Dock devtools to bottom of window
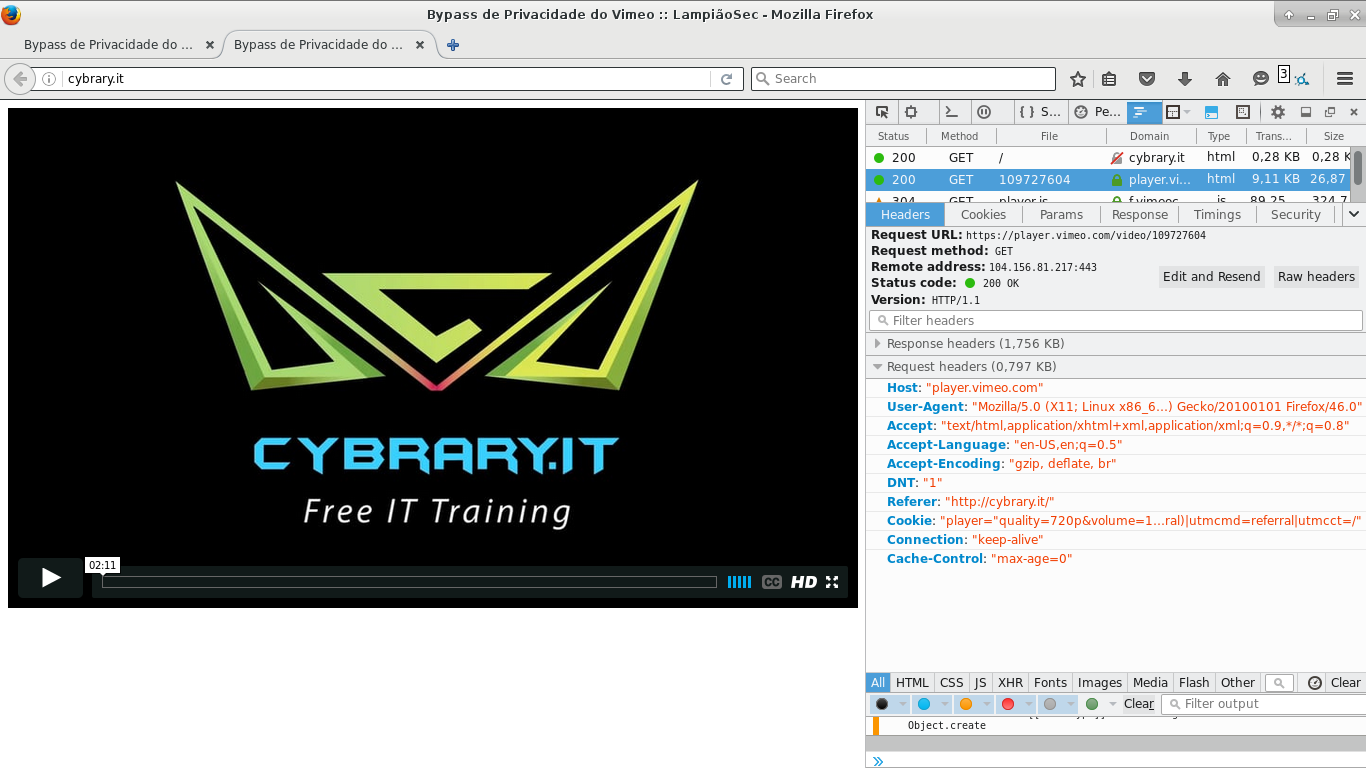 (1305, 112)
